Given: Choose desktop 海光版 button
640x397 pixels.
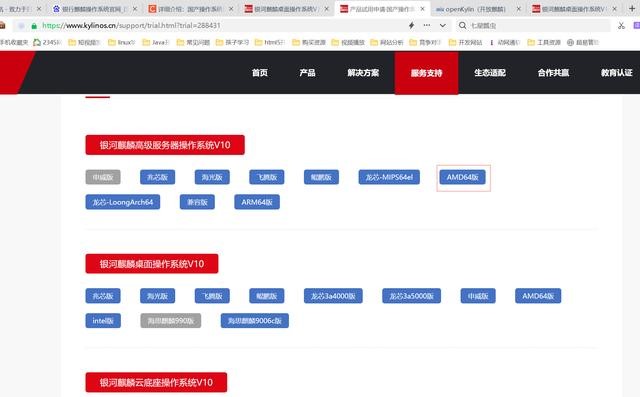Looking at the screenshot, I should coord(158,296).
